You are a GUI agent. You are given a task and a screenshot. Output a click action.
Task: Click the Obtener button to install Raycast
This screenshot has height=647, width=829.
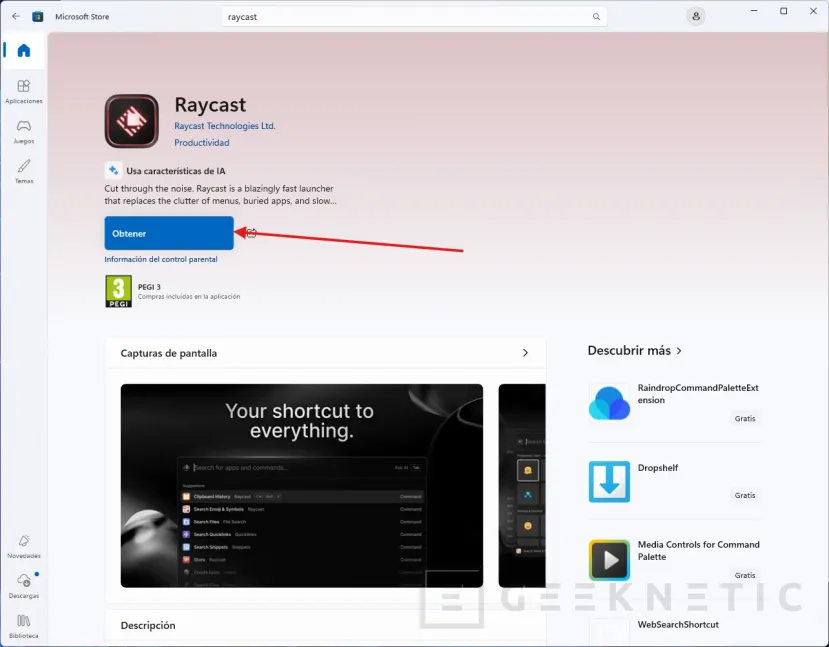click(168, 233)
